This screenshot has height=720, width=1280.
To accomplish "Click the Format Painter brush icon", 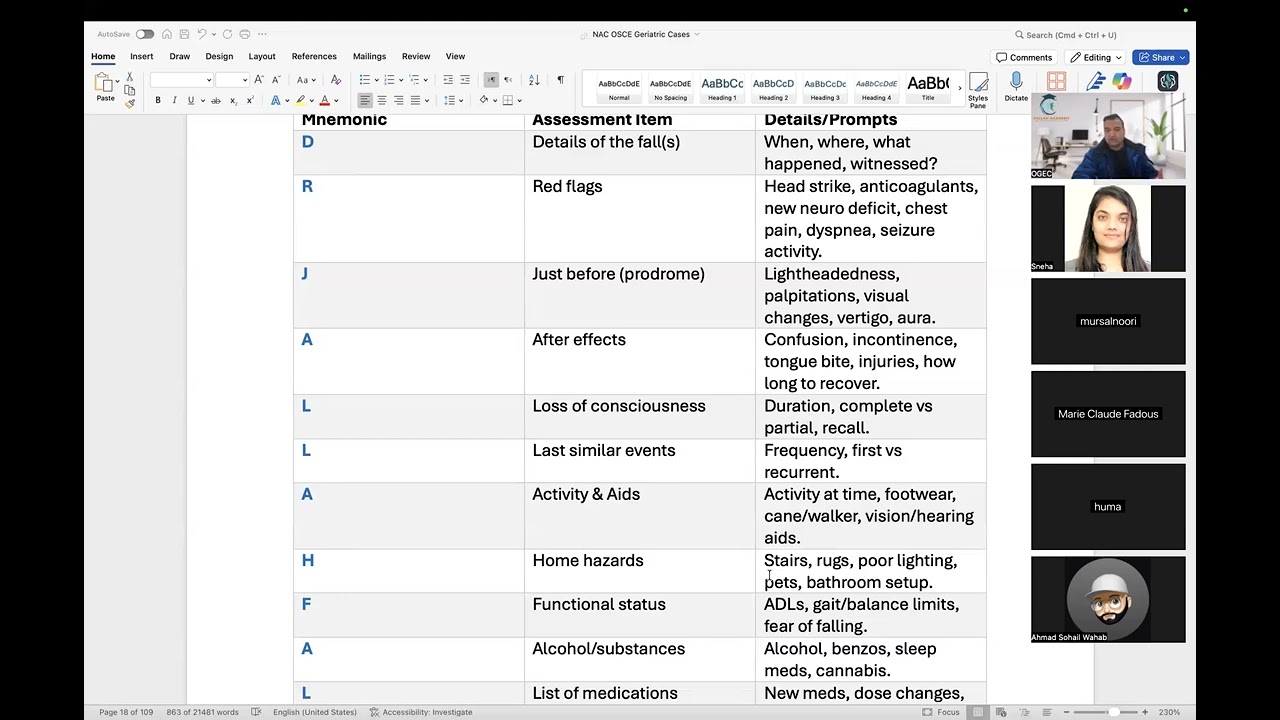I will [x=129, y=103].
